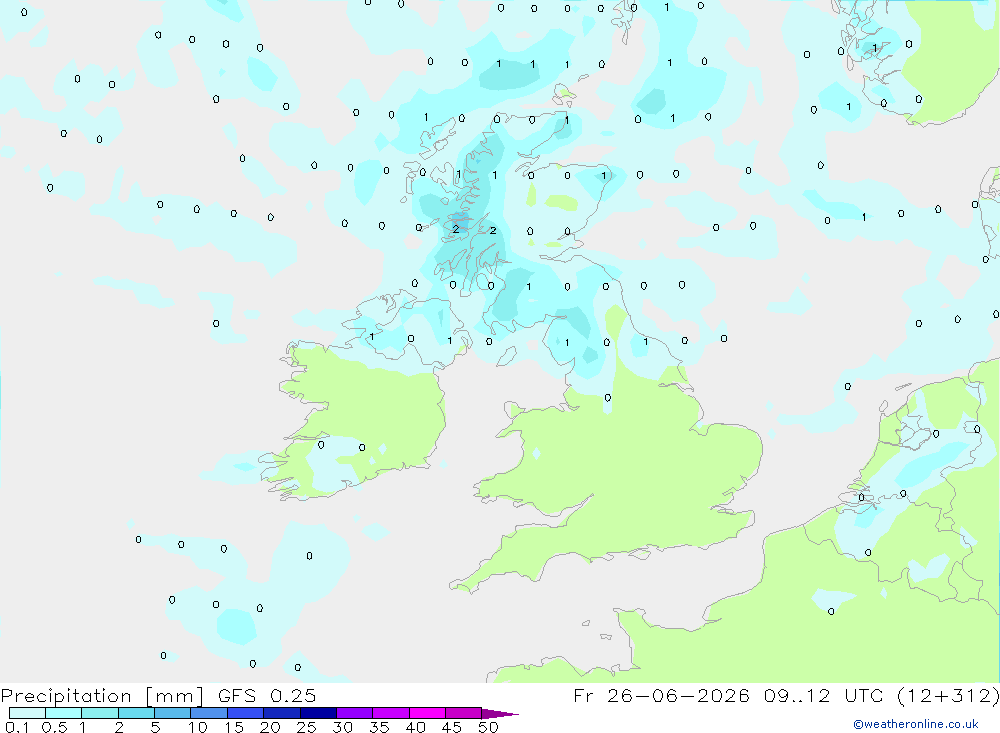
Task: Click the '20' legend scale label
Action: pyautogui.click(x=270, y=727)
